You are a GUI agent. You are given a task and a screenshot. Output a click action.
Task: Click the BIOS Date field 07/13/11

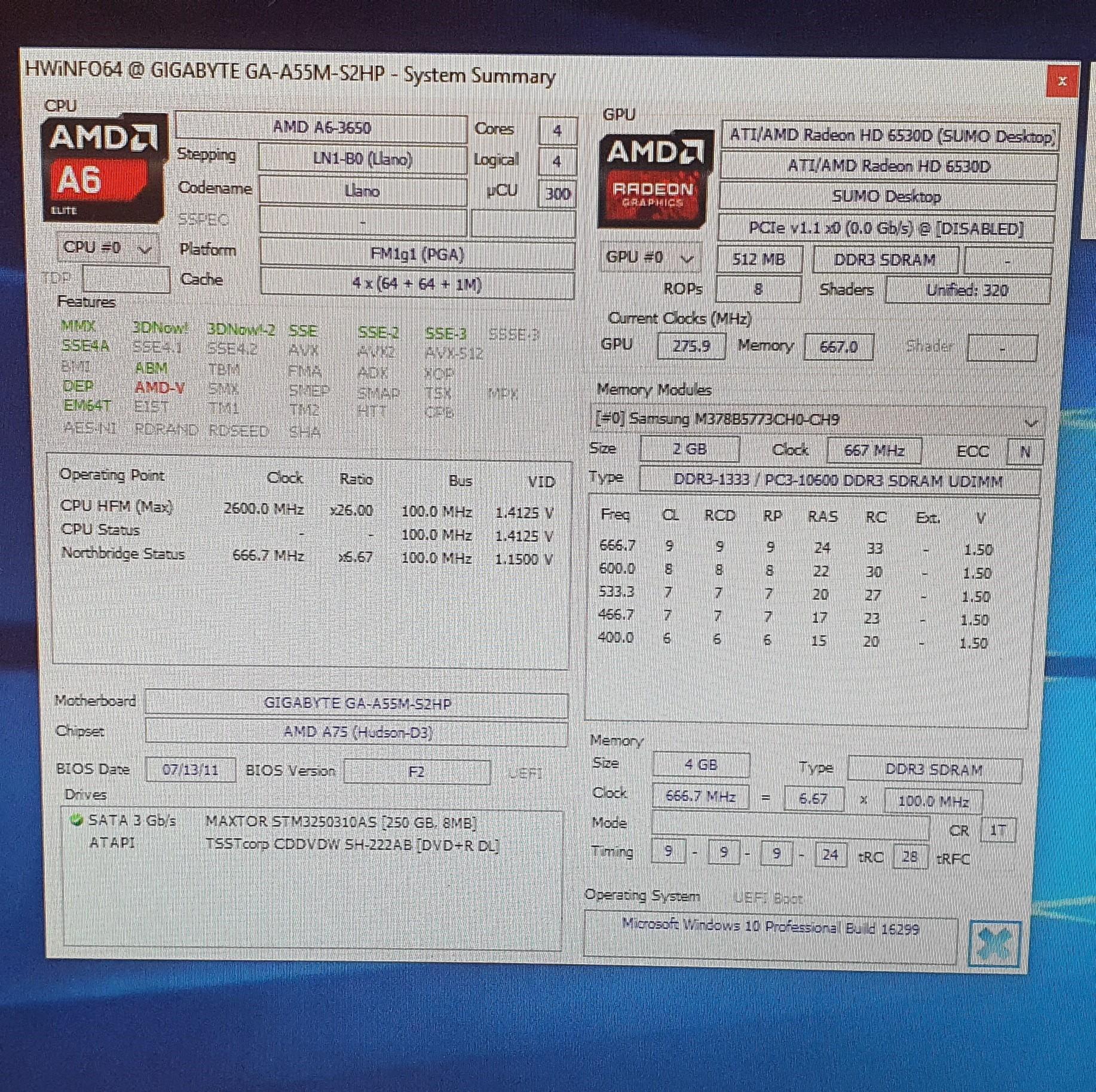point(191,769)
